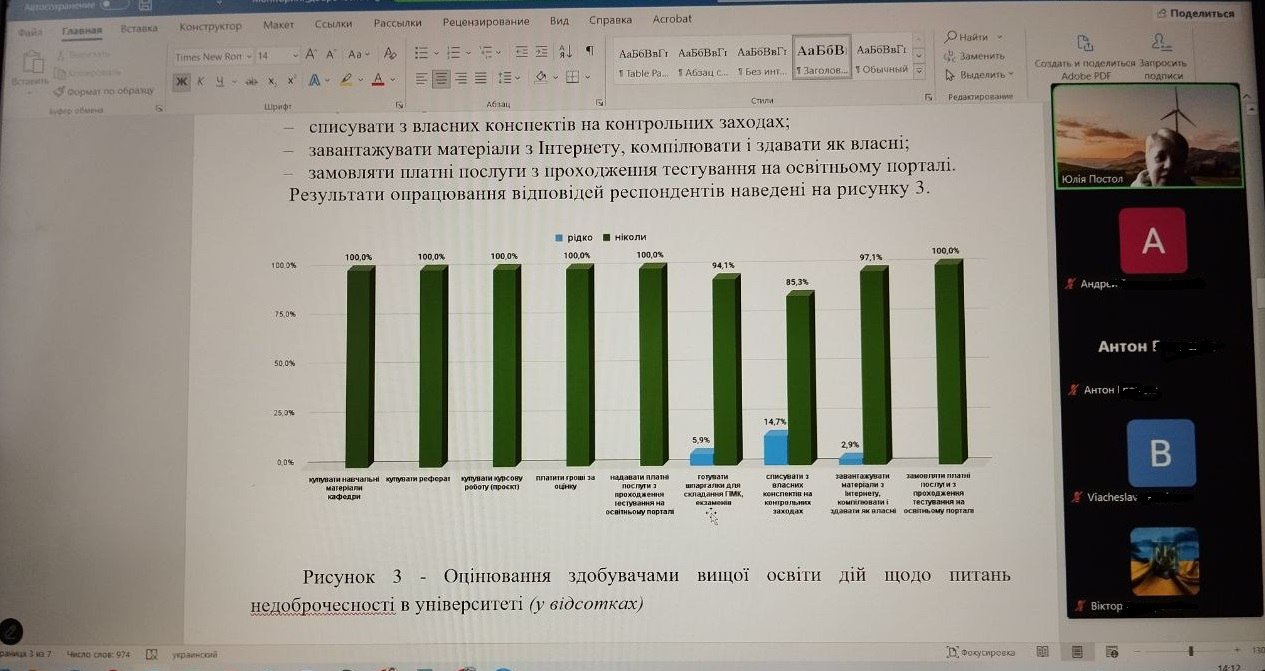Open line spacing options
The width and height of the screenshot is (1265, 671).
505,78
